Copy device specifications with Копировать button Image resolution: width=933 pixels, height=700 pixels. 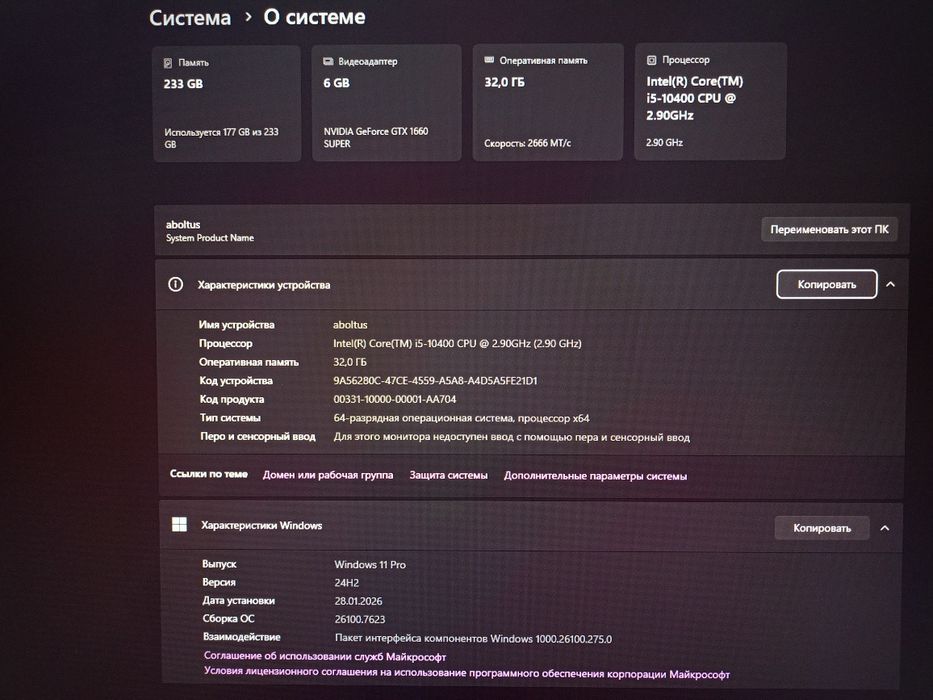tap(826, 285)
